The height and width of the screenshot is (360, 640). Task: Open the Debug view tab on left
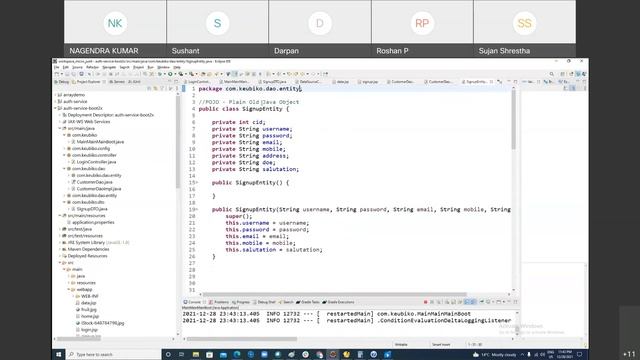[x=62, y=82]
